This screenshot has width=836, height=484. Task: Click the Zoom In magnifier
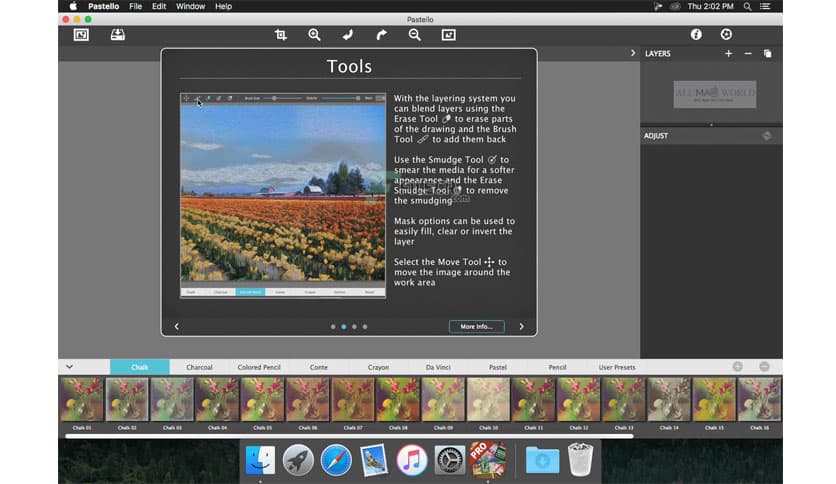314,35
